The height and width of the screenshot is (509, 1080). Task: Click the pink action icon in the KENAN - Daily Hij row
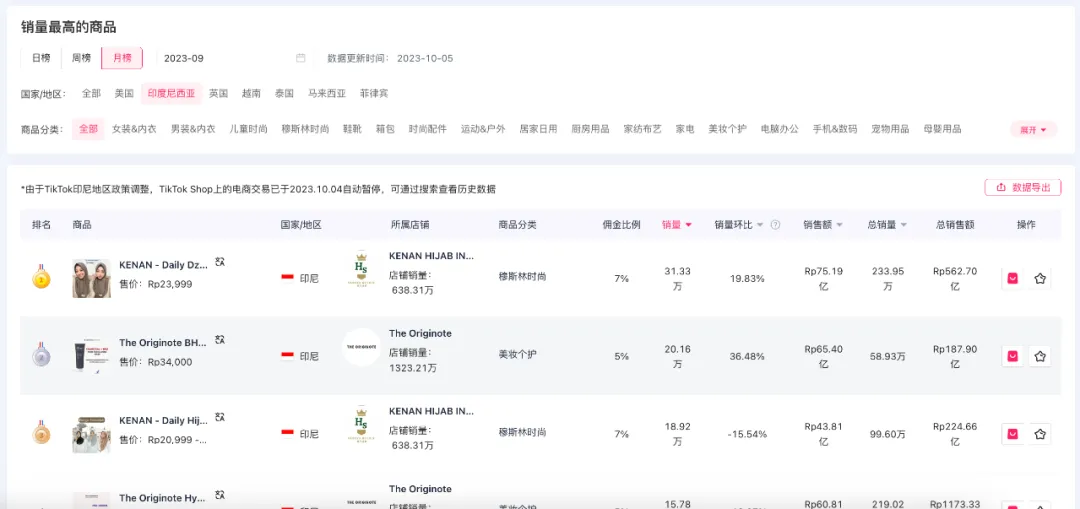(1012, 434)
